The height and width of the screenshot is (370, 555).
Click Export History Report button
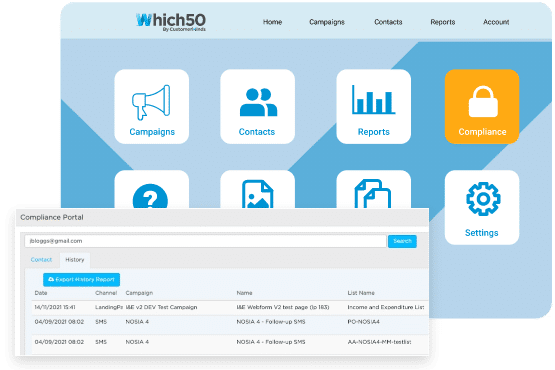click(81, 279)
